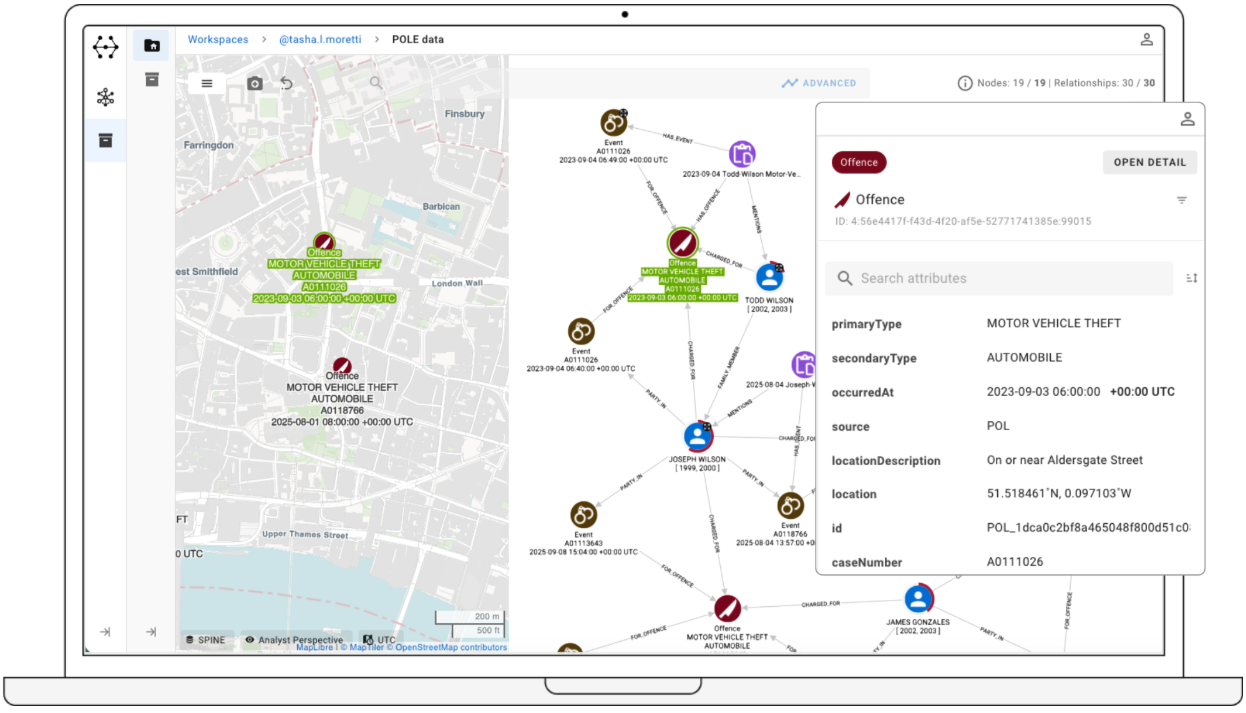Open the home folder icon in second sidebar
Screen dimensions: 1246x713
(152, 45)
